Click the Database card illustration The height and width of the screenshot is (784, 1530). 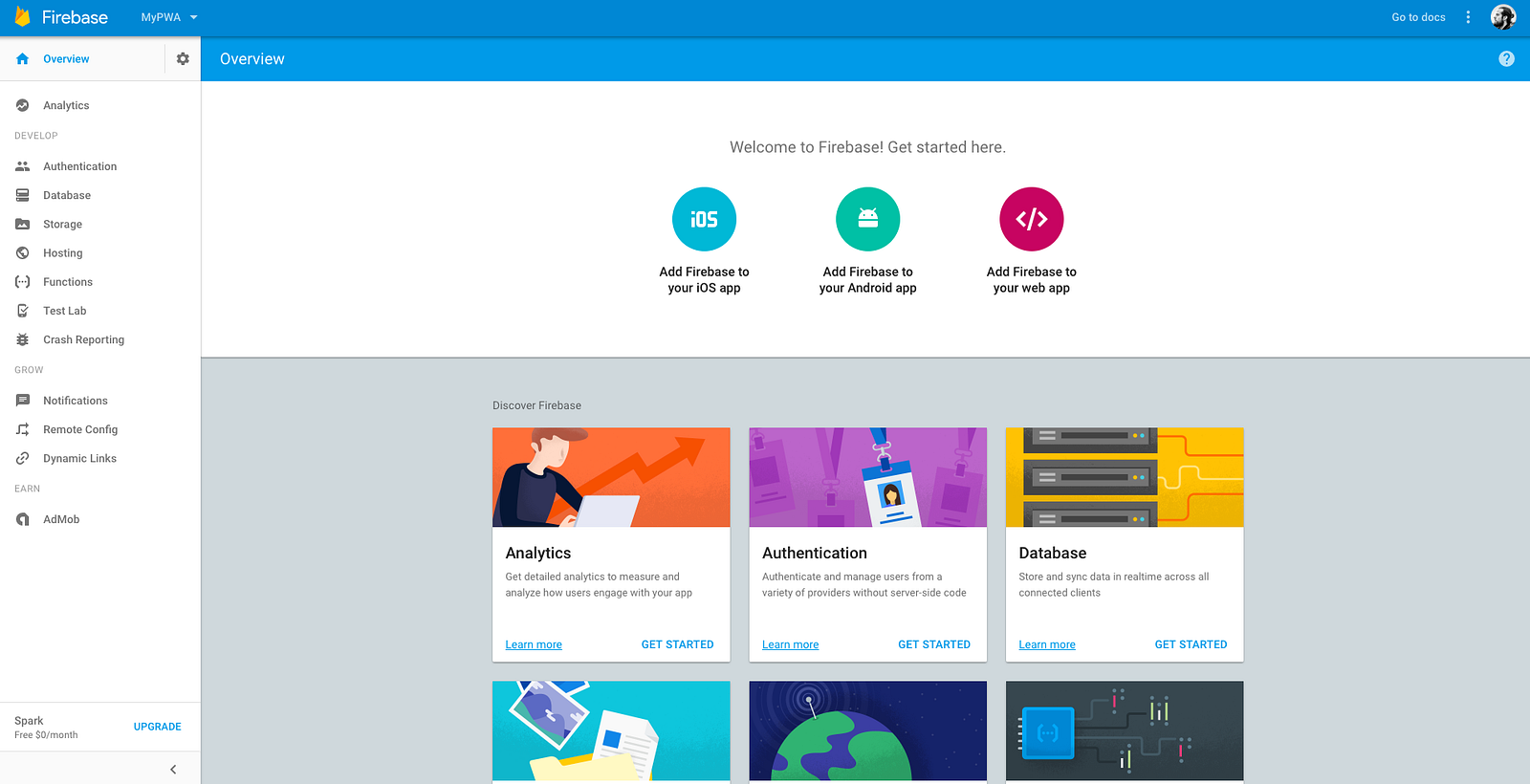(x=1125, y=477)
